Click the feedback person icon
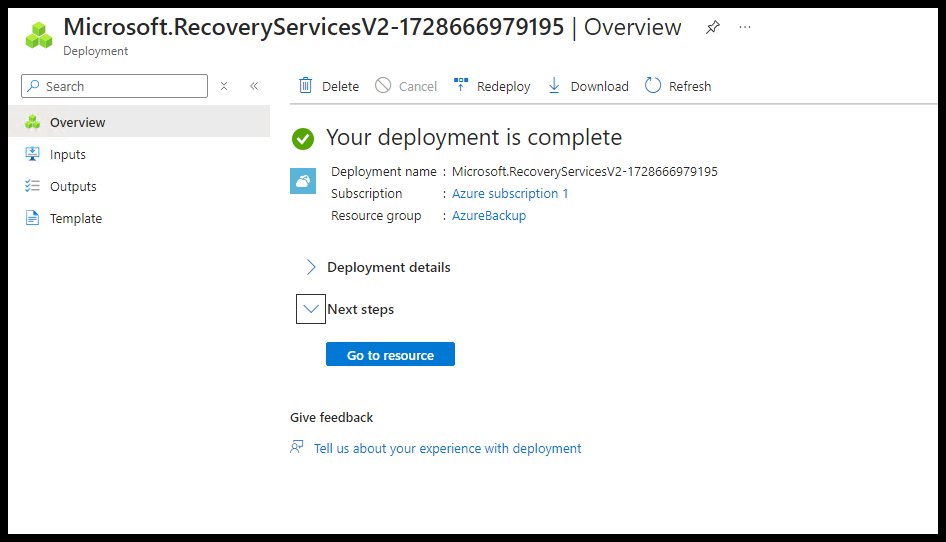 click(x=297, y=447)
